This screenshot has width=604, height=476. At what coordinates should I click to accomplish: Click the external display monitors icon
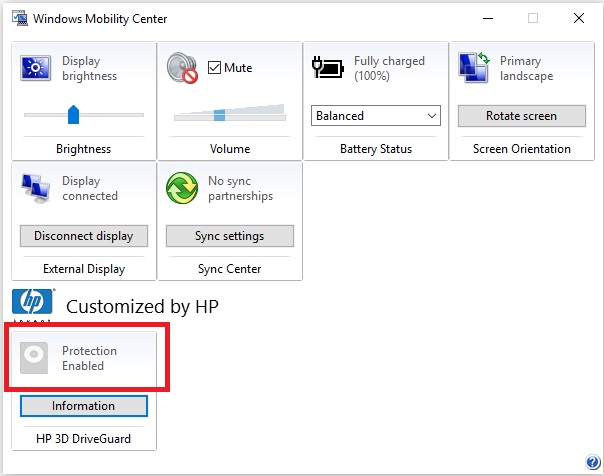tap(35, 188)
